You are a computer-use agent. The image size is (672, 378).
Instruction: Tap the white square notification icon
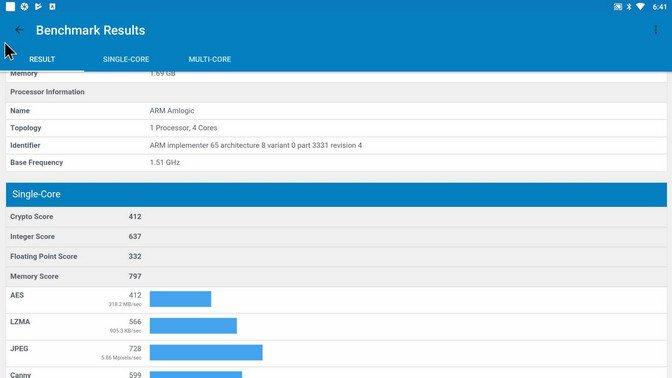point(10,6)
